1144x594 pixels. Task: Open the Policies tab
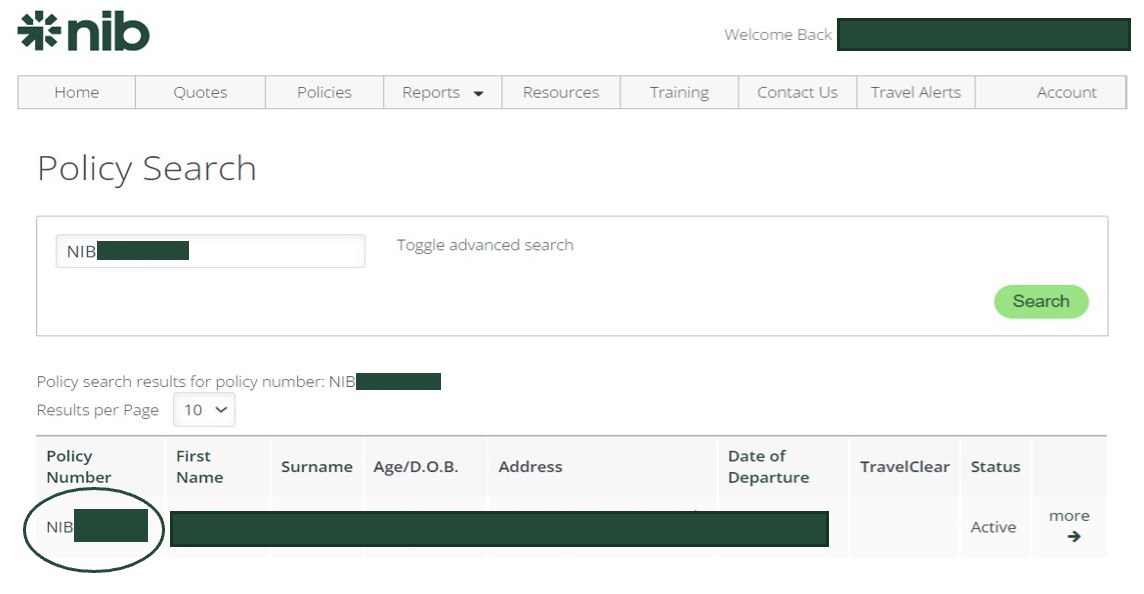pos(324,93)
